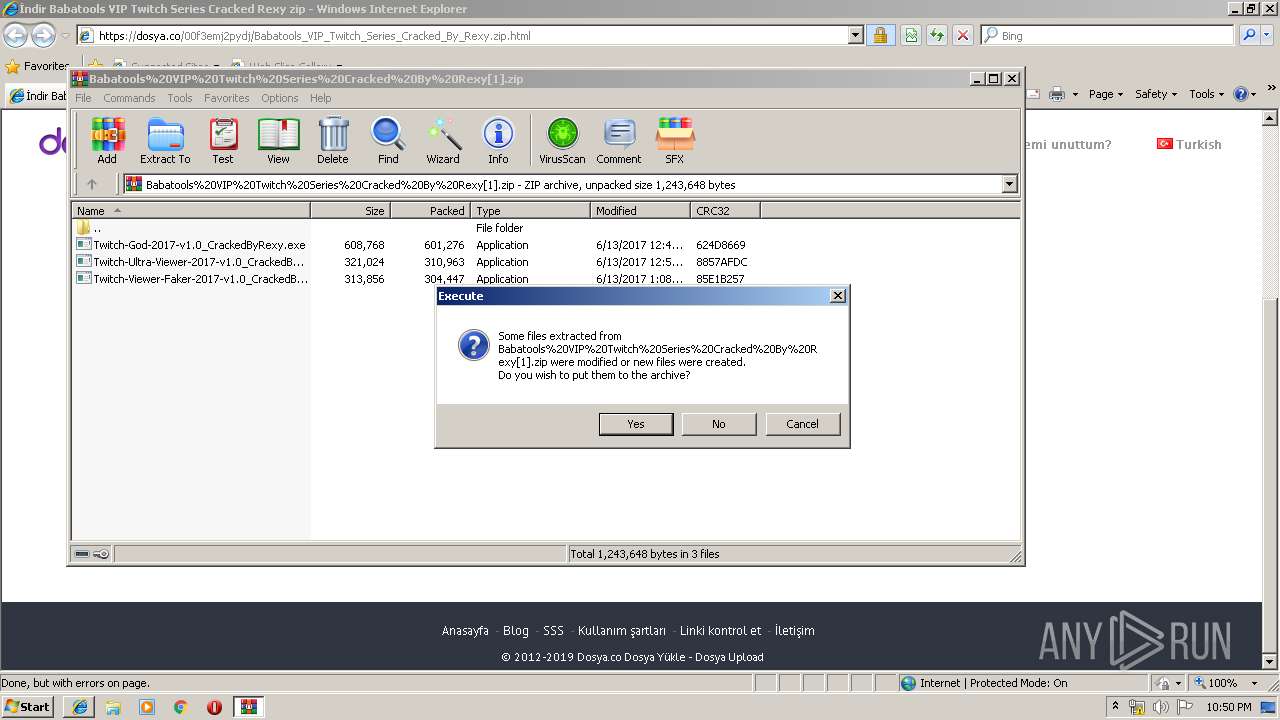Click the Internet Explorer forward button
The width and height of the screenshot is (1280, 720).
click(x=43, y=36)
